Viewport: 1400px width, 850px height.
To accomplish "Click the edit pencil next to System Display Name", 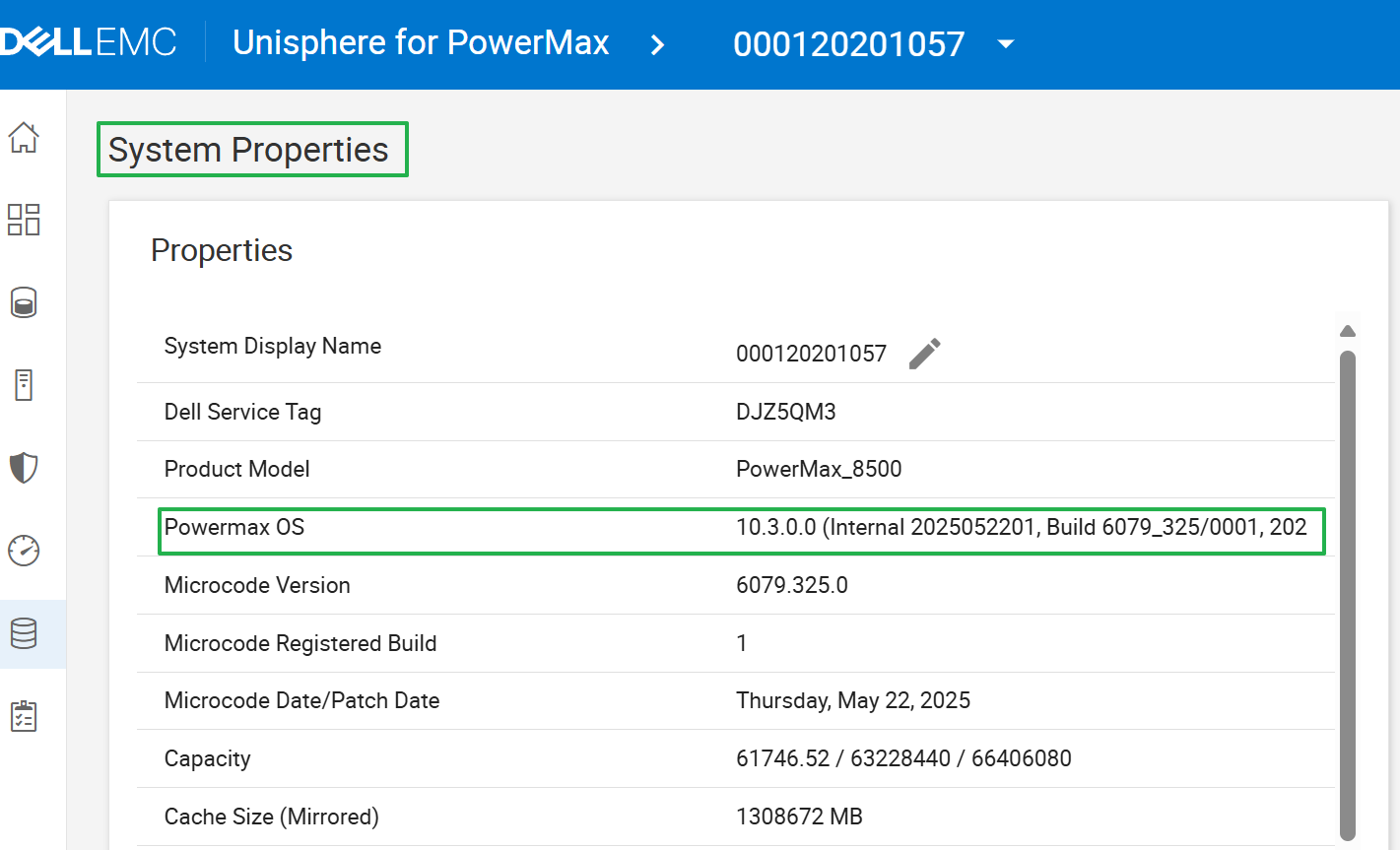I will [x=924, y=353].
